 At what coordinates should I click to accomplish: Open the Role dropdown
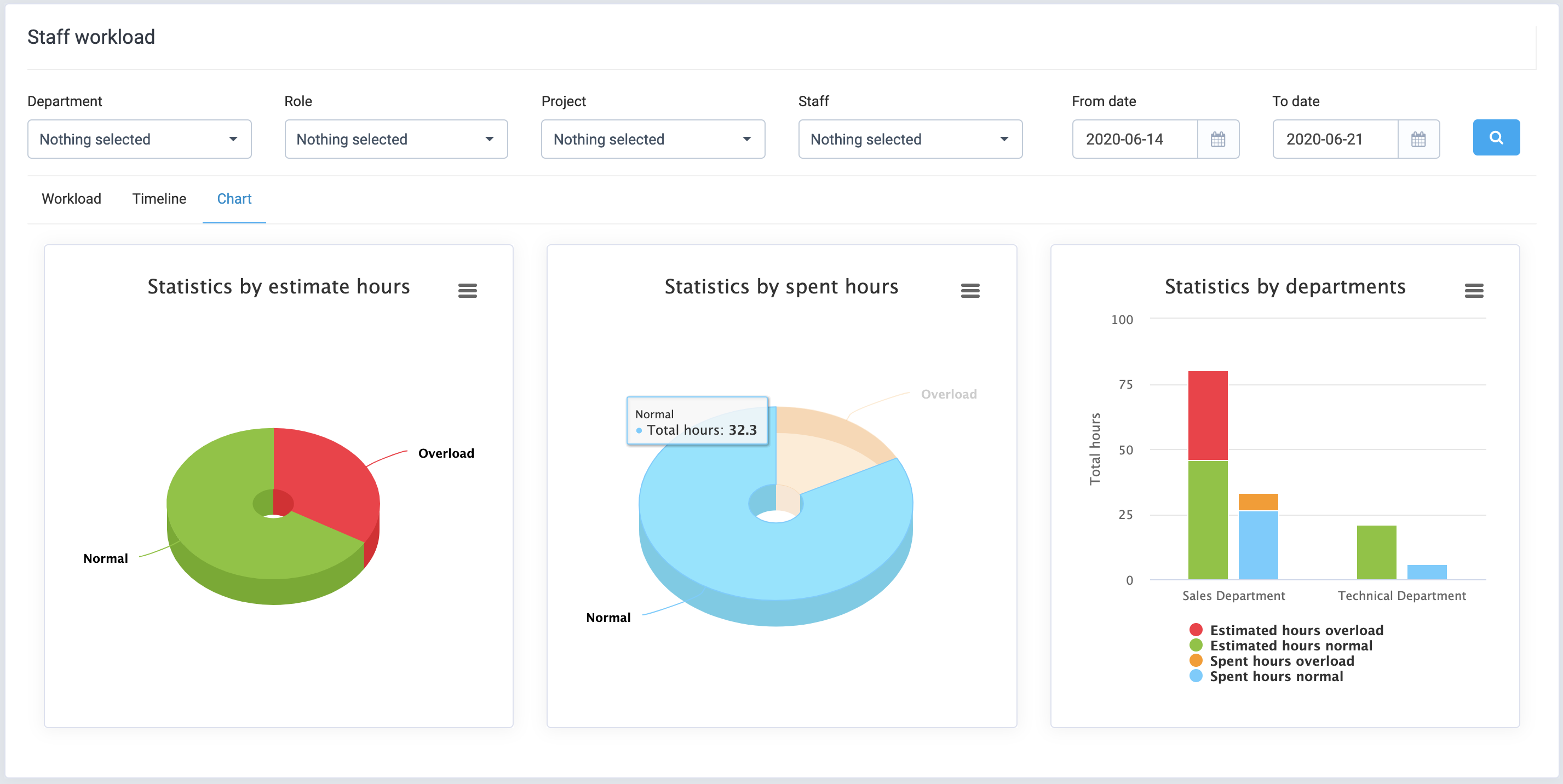395,139
